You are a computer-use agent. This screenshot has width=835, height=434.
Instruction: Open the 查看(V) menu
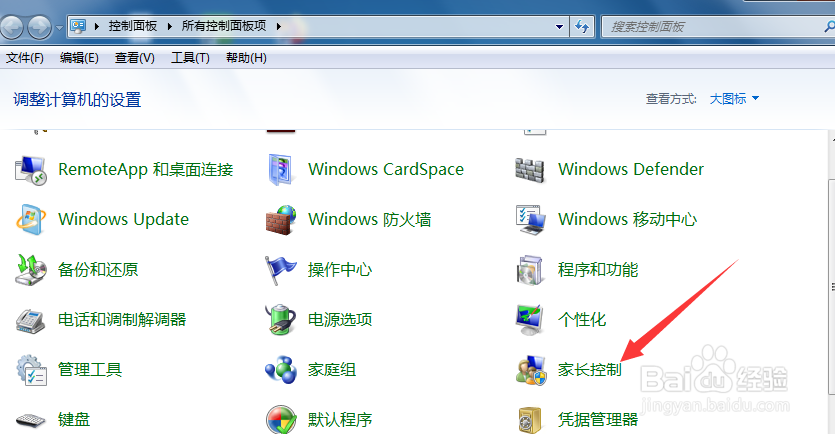(135, 58)
